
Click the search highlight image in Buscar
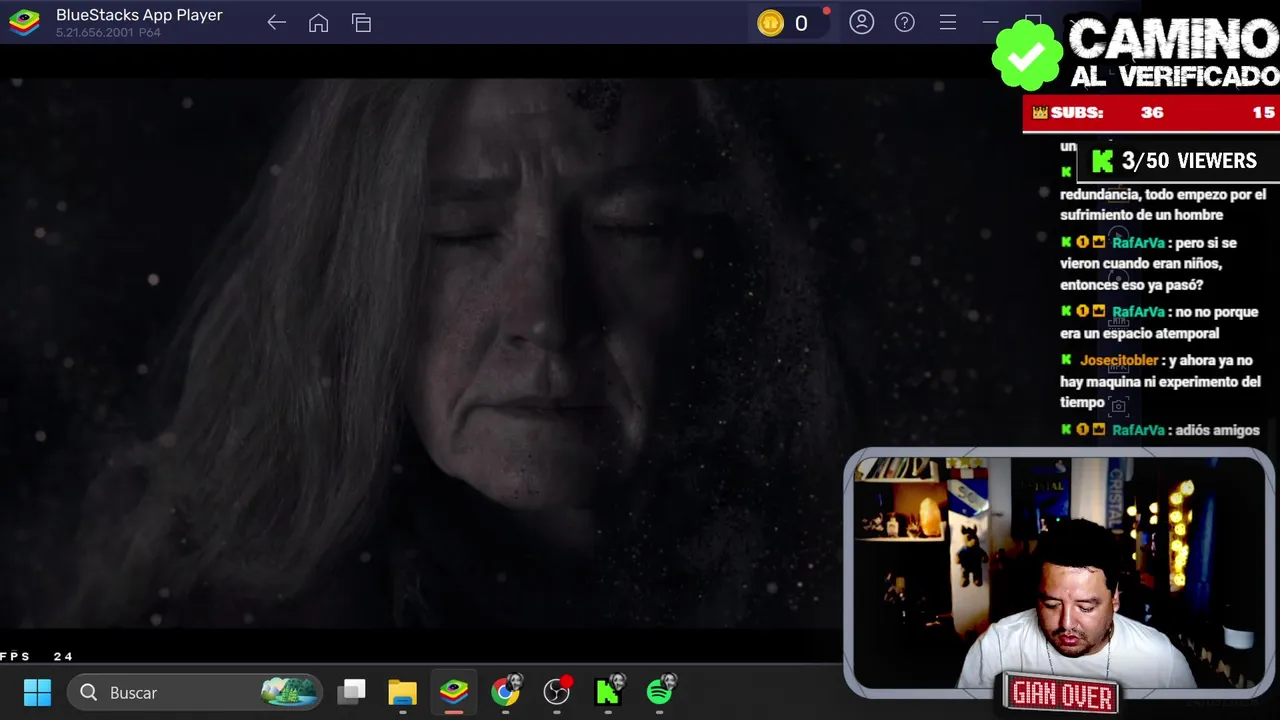point(289,692)
